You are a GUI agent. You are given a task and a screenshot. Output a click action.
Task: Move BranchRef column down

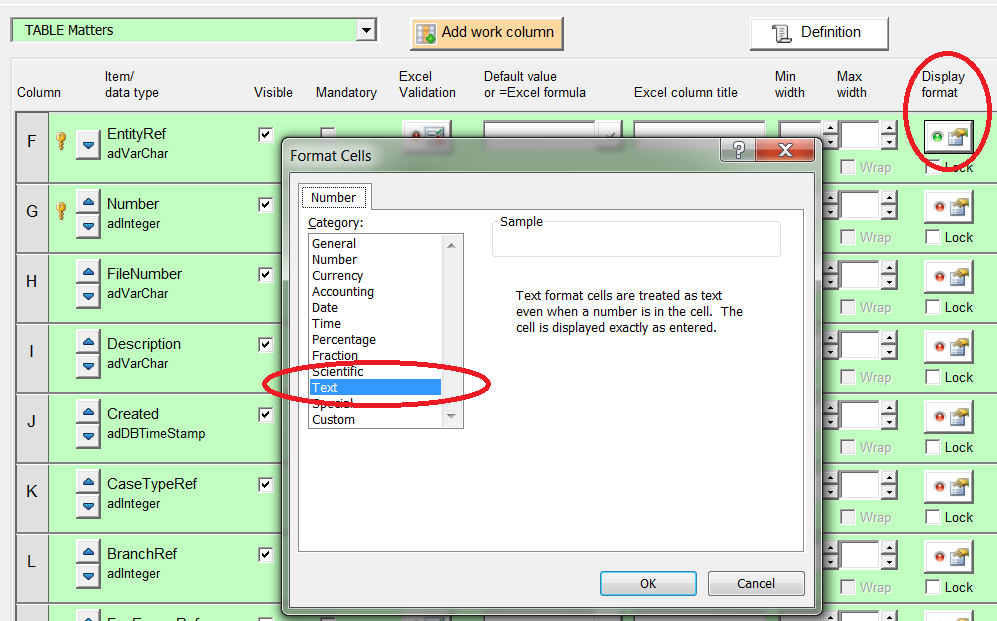coord(88,575)
